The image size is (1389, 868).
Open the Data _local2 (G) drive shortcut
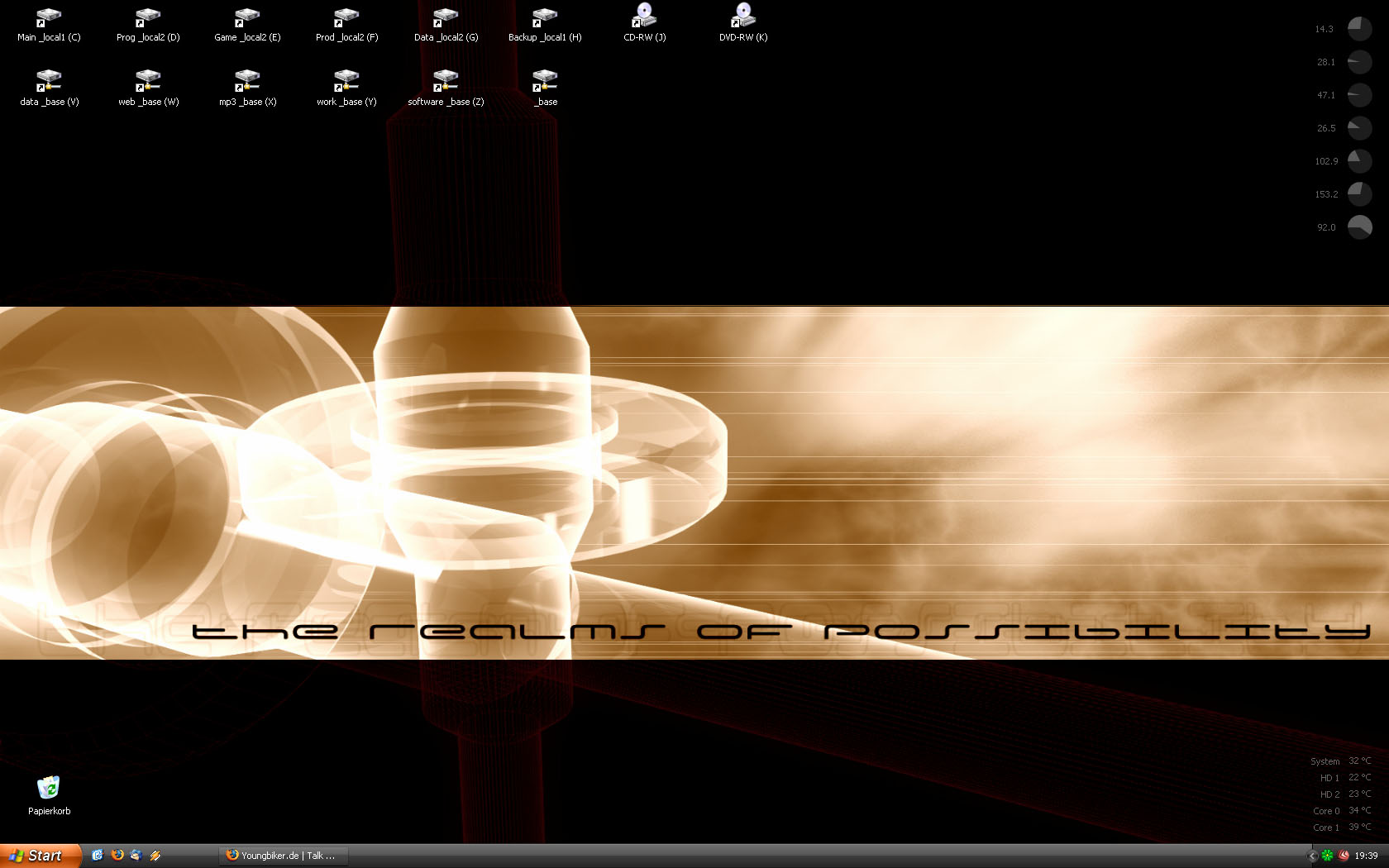pyautogui.click(x=446, y=25)
